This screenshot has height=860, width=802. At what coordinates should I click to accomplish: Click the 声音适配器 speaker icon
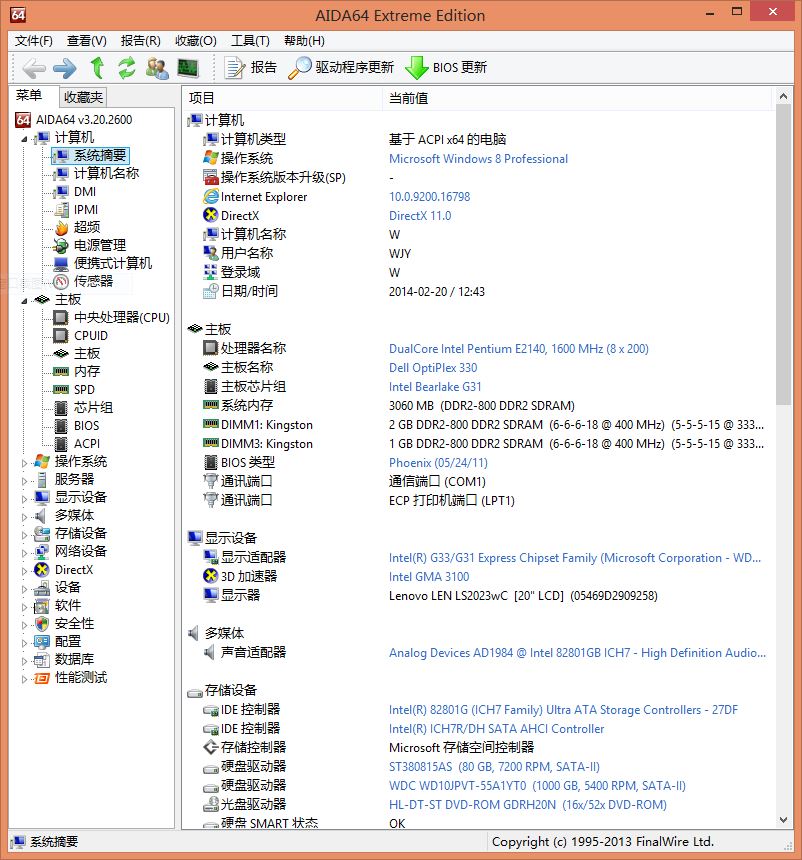(x=209, y=652)
